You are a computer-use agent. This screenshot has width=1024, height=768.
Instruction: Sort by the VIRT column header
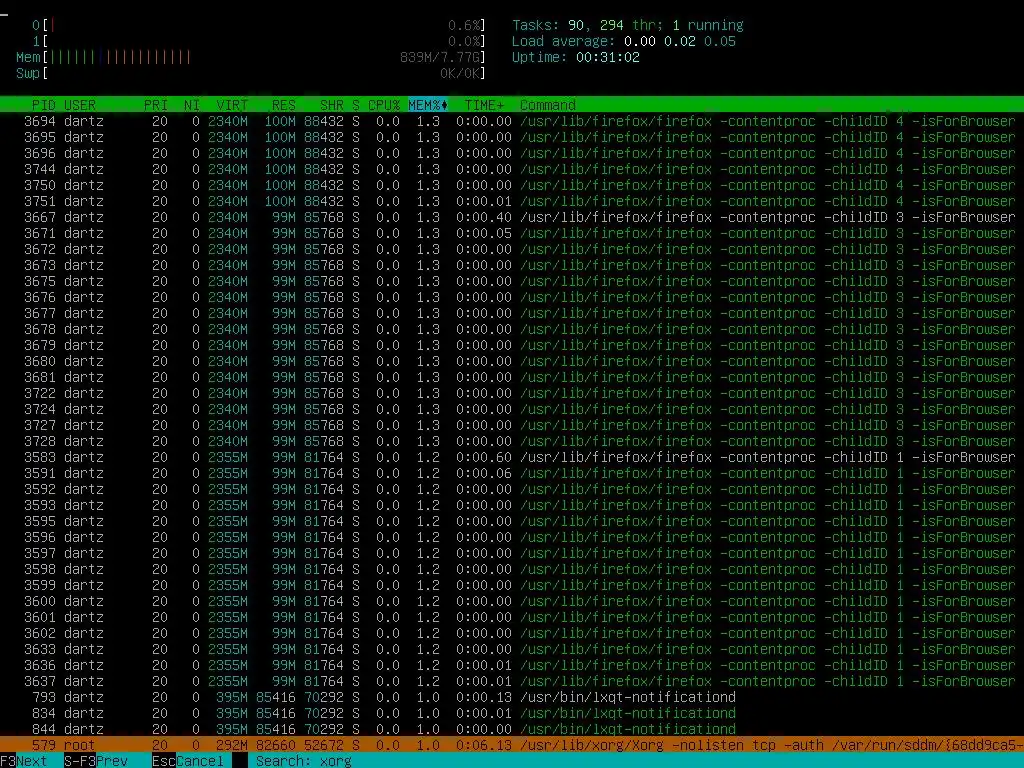[232, 105]
